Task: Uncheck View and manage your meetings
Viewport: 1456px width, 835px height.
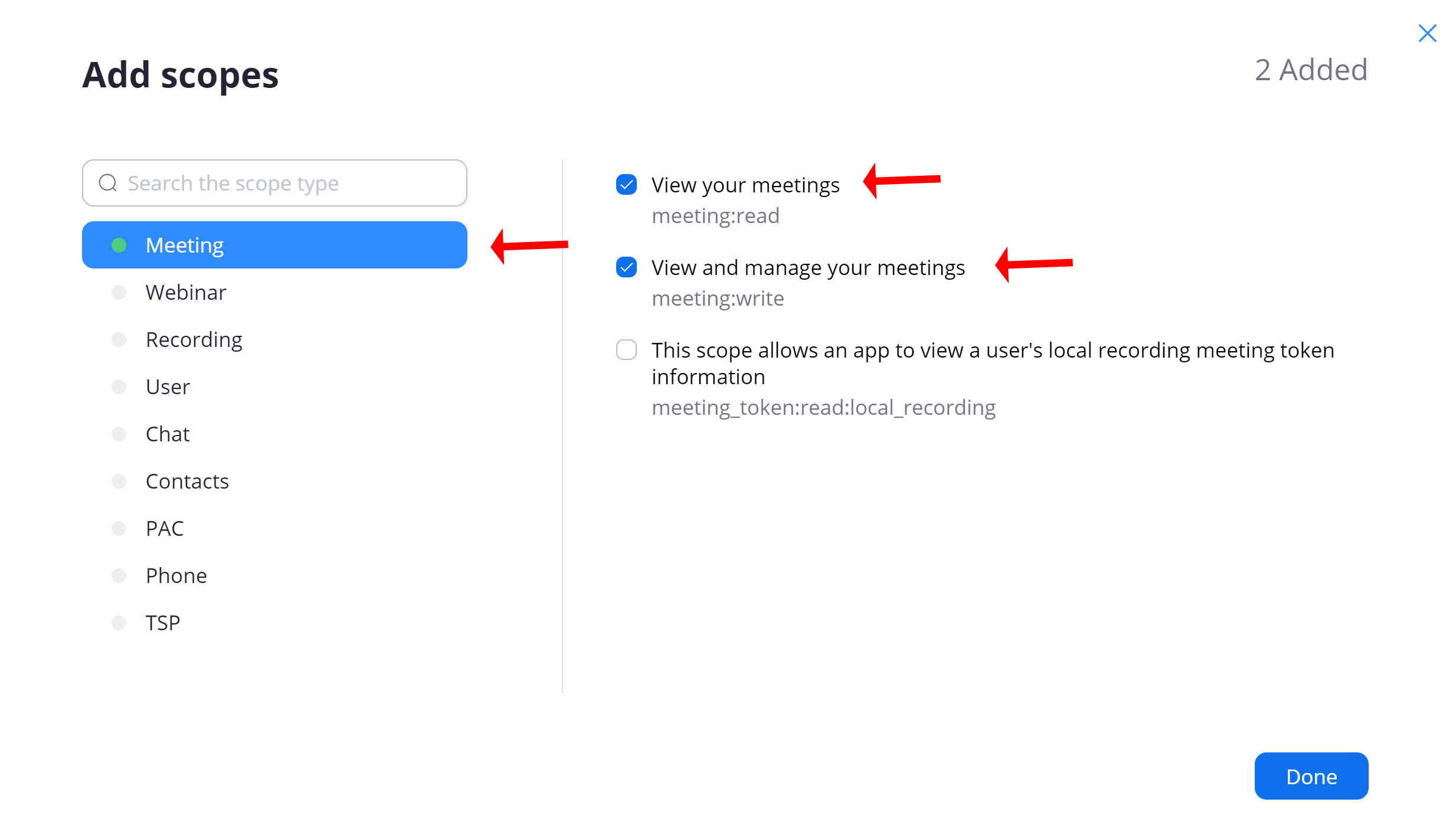Action: point(626,267)
